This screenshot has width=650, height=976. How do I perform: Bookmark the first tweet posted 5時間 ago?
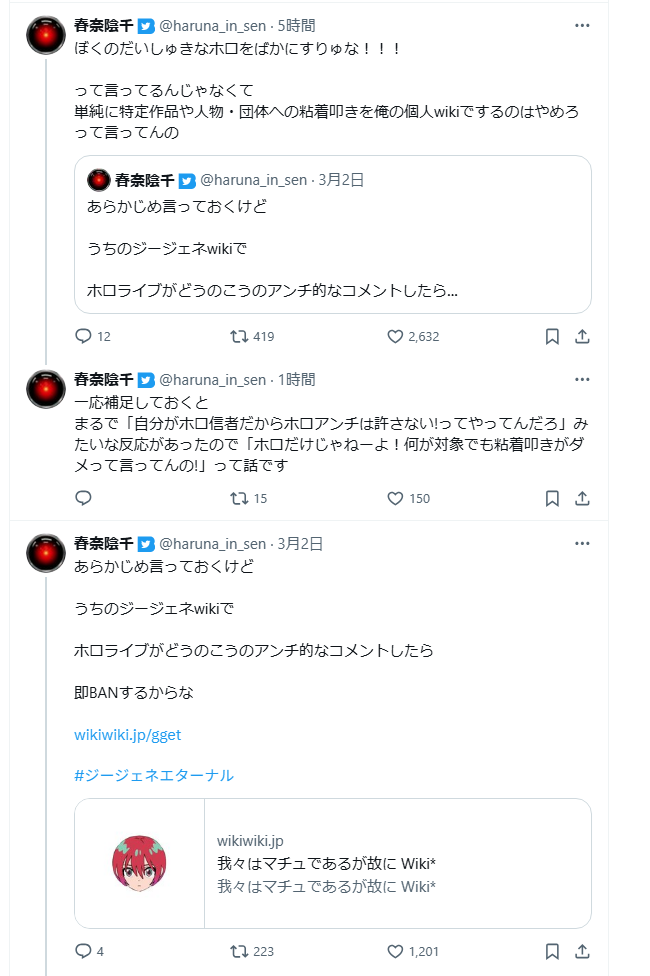click(552, 337)
